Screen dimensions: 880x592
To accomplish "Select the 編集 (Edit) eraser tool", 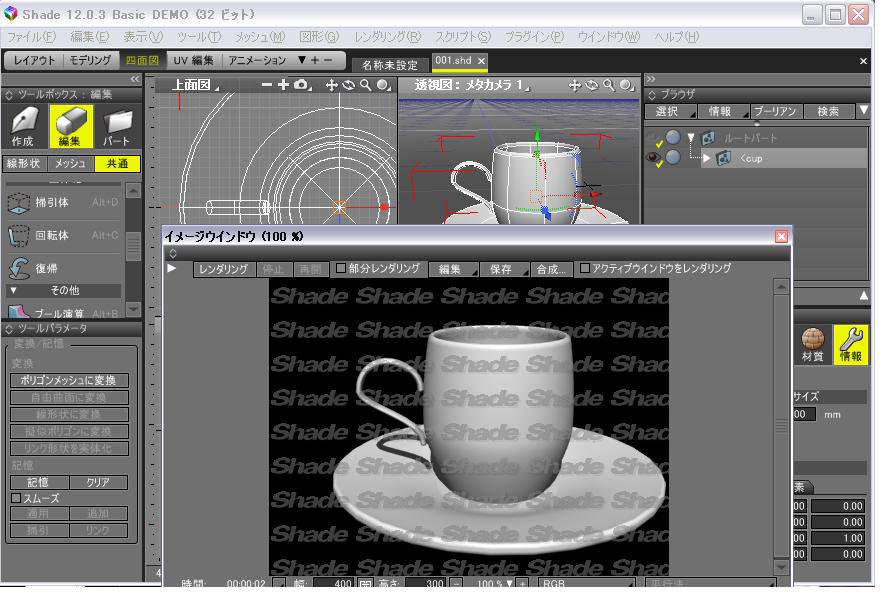I will (x=71, y=126).
